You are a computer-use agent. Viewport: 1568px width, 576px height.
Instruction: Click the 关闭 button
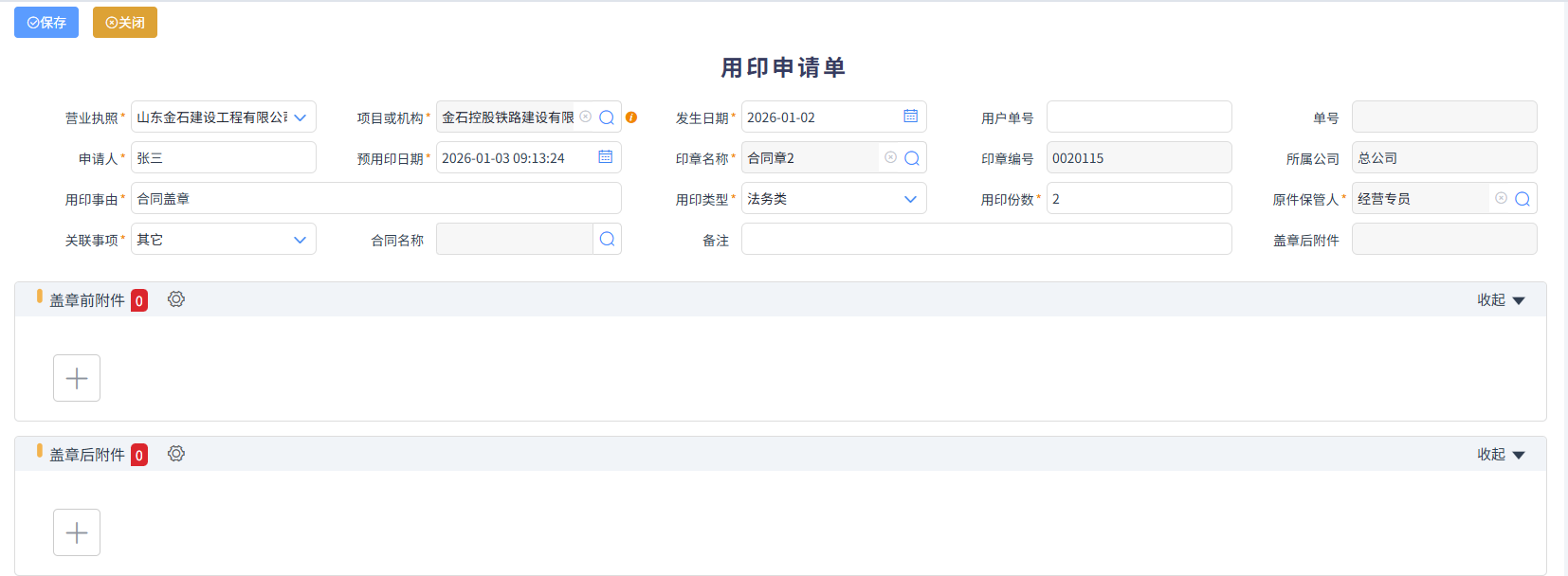[125, 23]
